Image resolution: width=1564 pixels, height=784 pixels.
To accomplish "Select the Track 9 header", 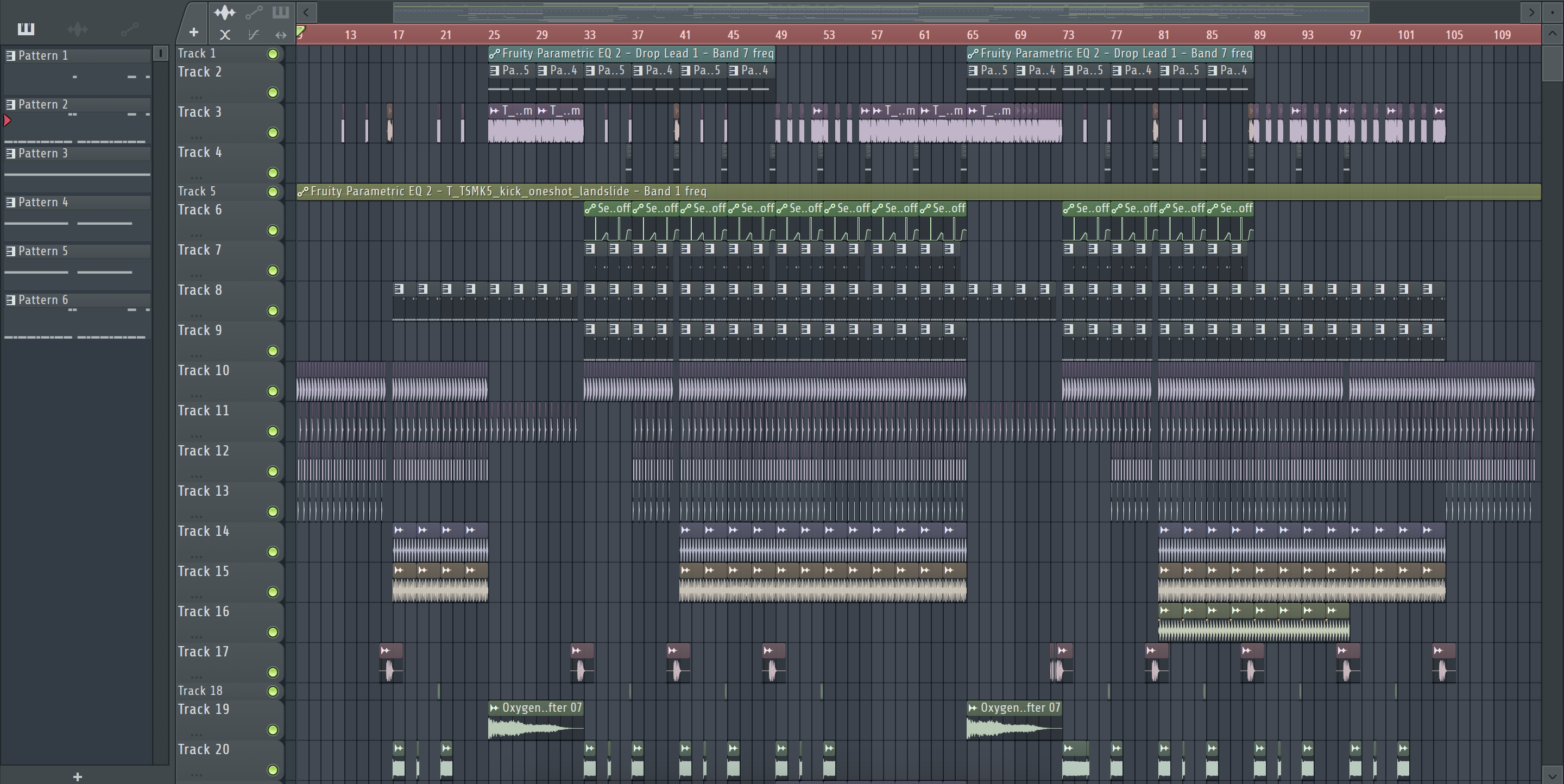I will pos(230,341).
